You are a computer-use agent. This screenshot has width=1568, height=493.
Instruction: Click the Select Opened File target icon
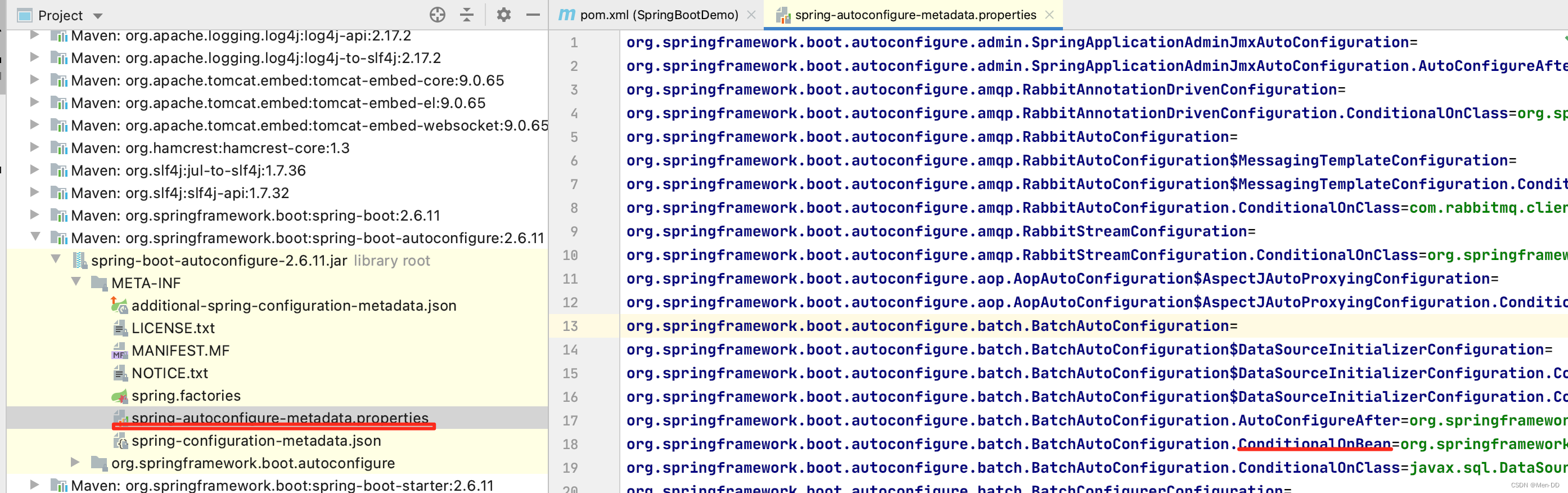click(437, 15)
